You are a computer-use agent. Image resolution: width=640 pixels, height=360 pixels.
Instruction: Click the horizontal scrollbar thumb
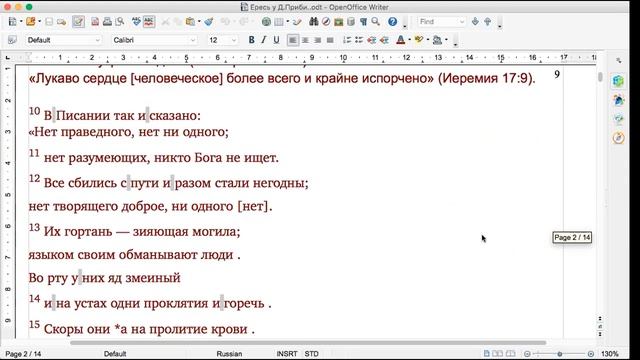click(x=308, y=342)
